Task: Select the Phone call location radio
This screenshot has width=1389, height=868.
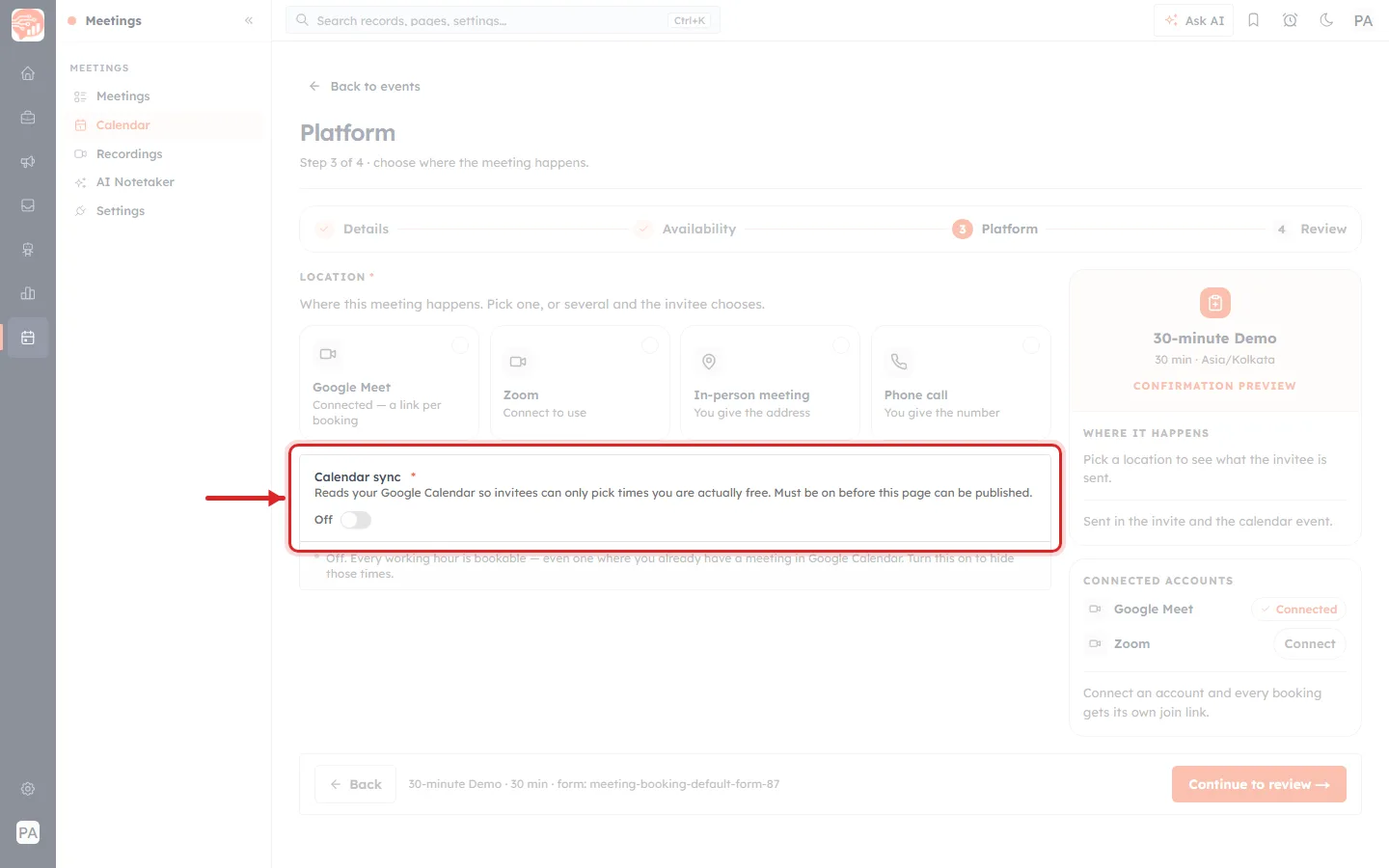Action: pyautogui.click(x=1031, y=345)
